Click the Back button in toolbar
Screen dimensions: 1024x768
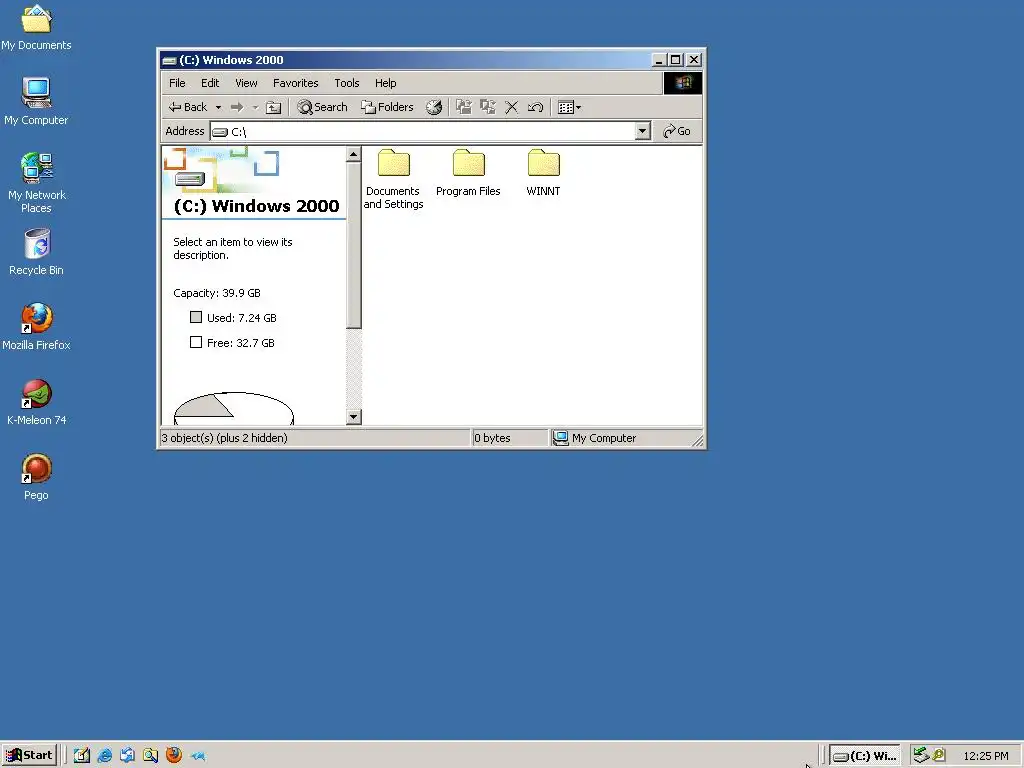tap(187, 107)
